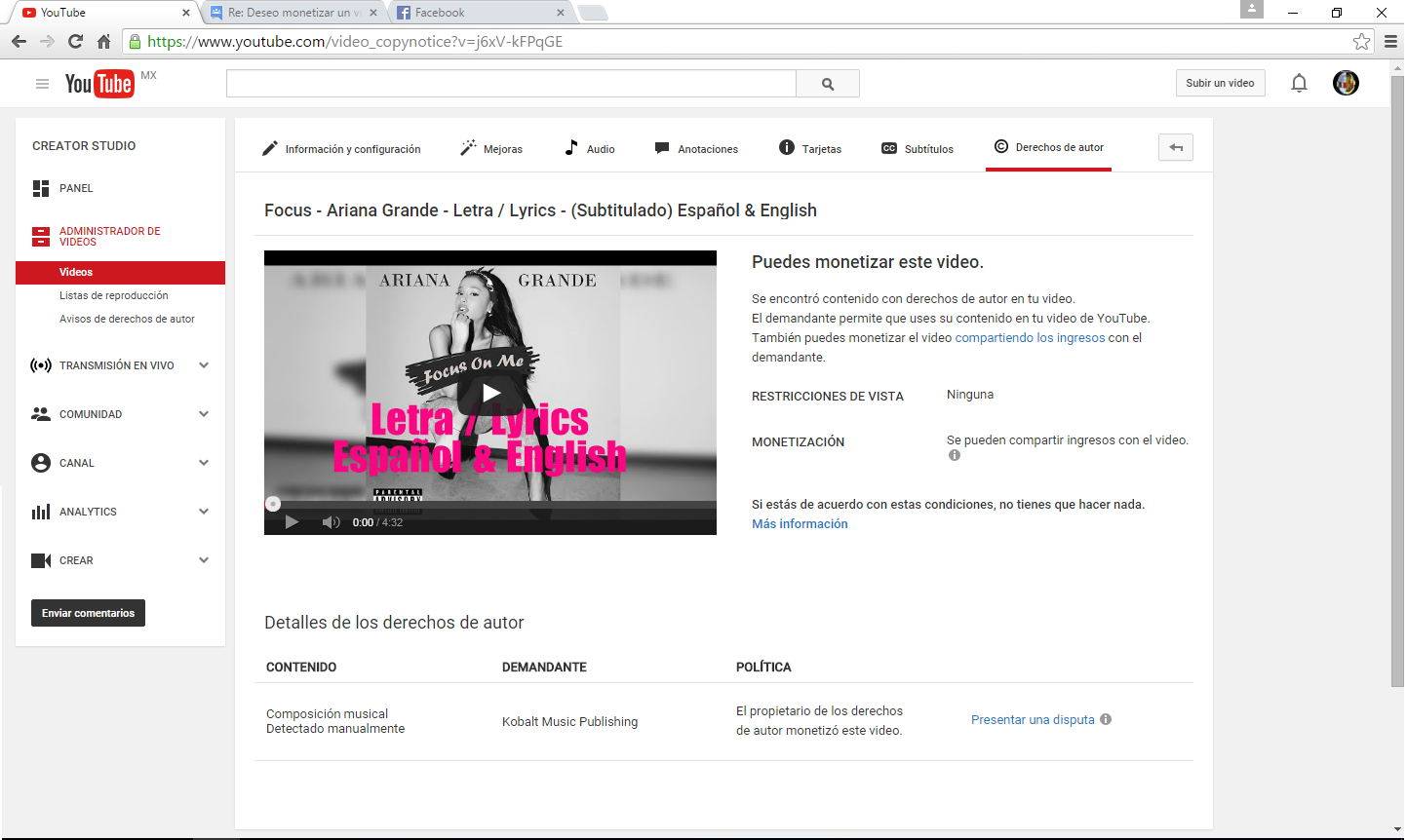Screen dimensions: 1407x840
Task: Close the YouTube browser tab
Action: pyautogui.click(x=186, y=13)
